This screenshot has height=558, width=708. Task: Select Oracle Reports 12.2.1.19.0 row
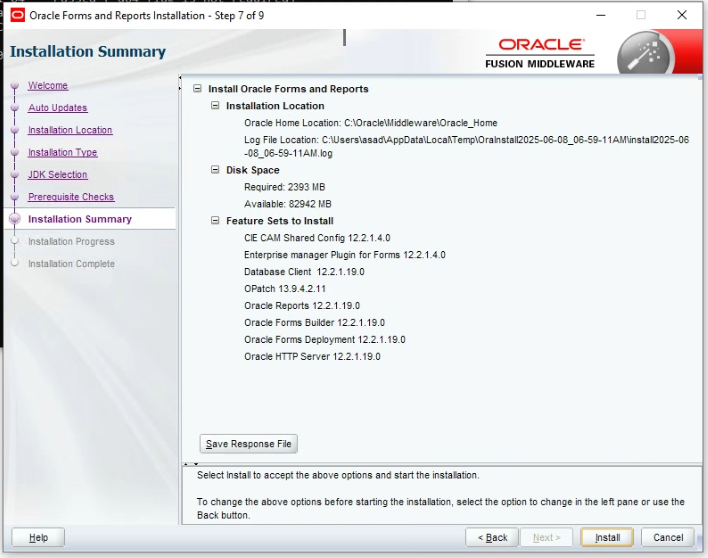[302, 306]
